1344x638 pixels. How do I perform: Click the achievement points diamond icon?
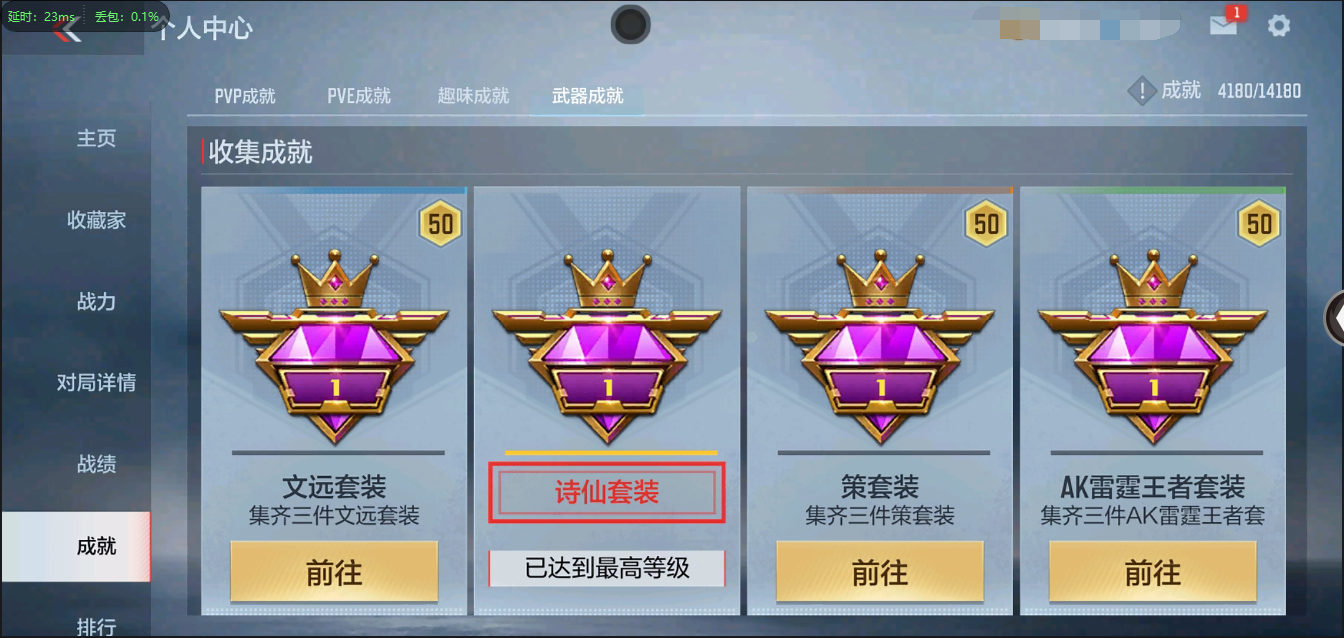pos(1142,92)
